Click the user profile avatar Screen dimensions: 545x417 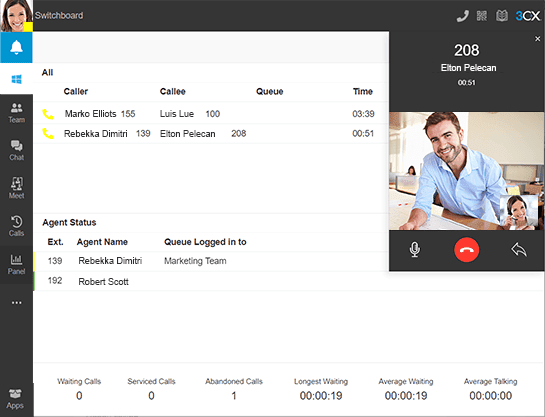(16, 16)
